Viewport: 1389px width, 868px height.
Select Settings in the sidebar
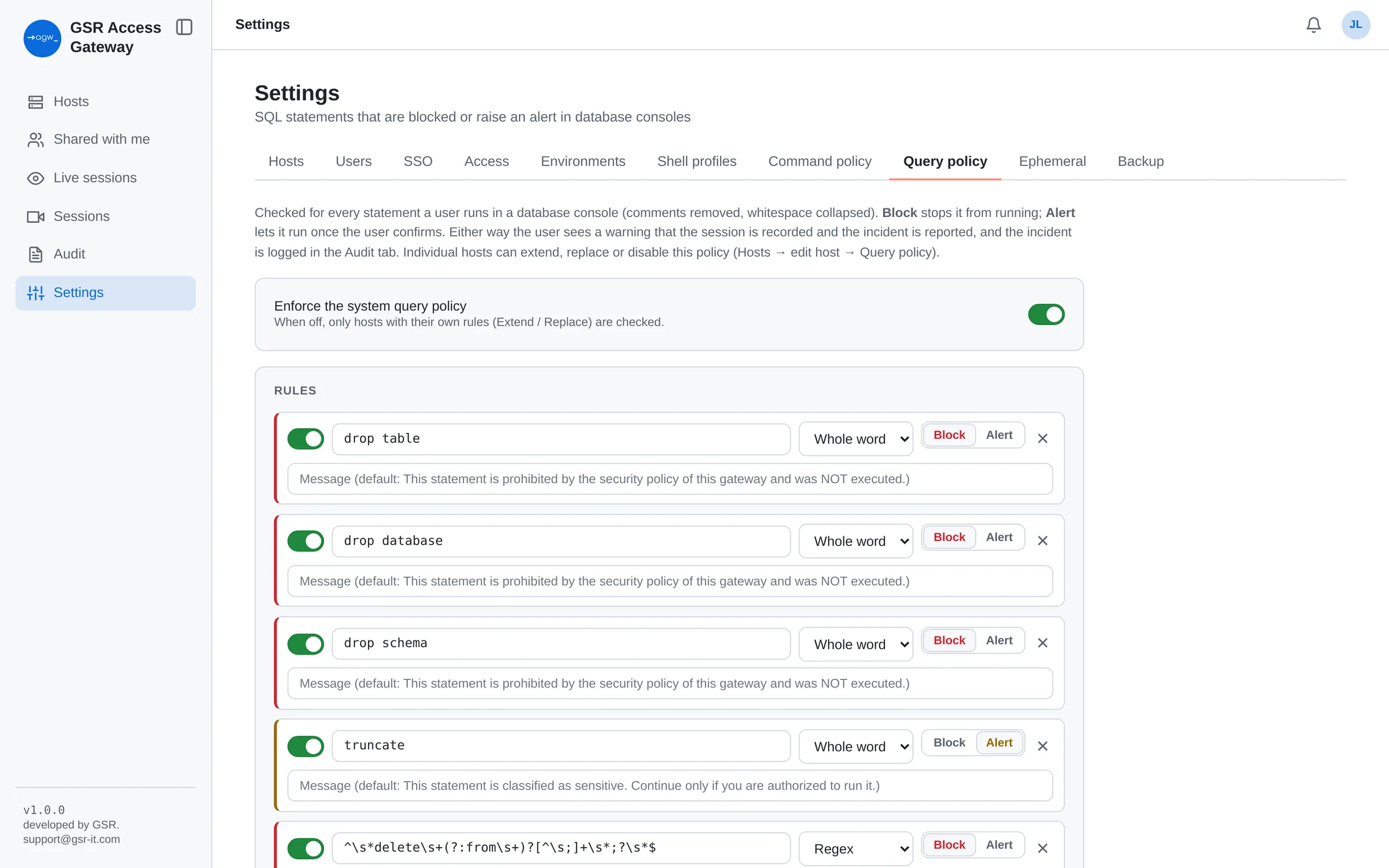[x=105, y=293]
